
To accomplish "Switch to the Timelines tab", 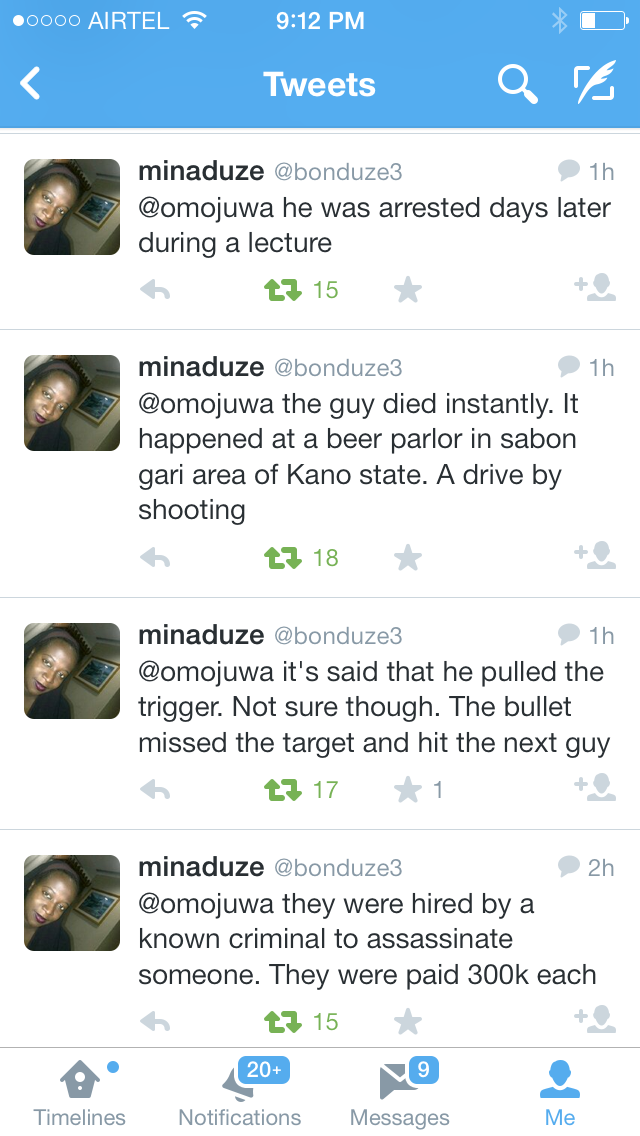I will click(80, 1092).
